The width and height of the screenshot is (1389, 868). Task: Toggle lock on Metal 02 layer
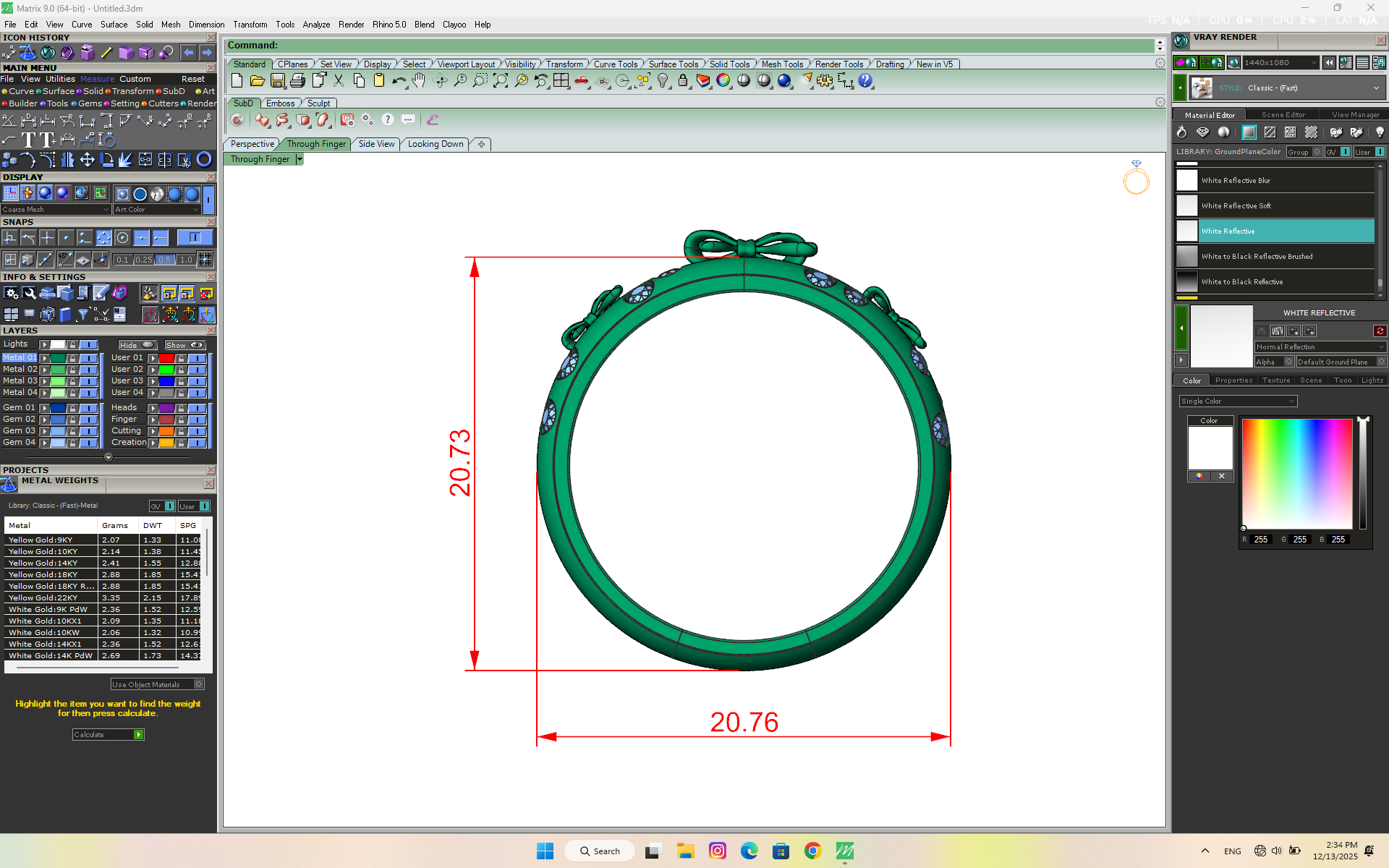click(72, 370)
